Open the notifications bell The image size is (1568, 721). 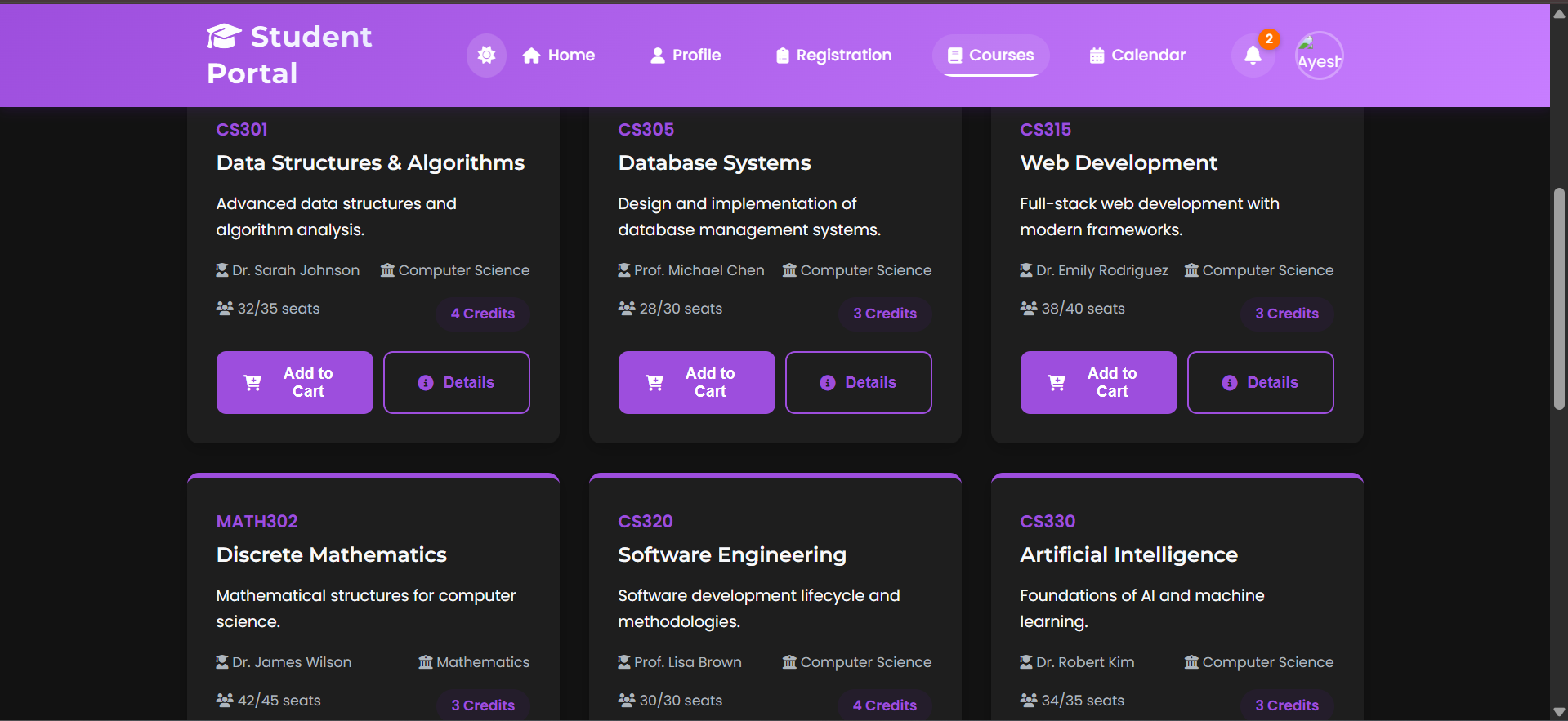(1253, 56)
